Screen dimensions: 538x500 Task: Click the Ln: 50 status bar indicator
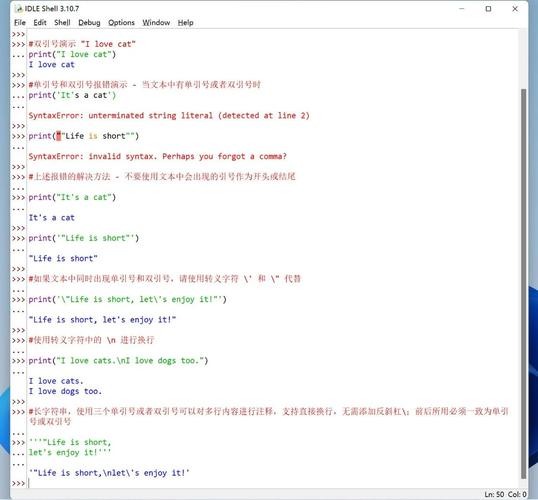[x=494, y=495]
